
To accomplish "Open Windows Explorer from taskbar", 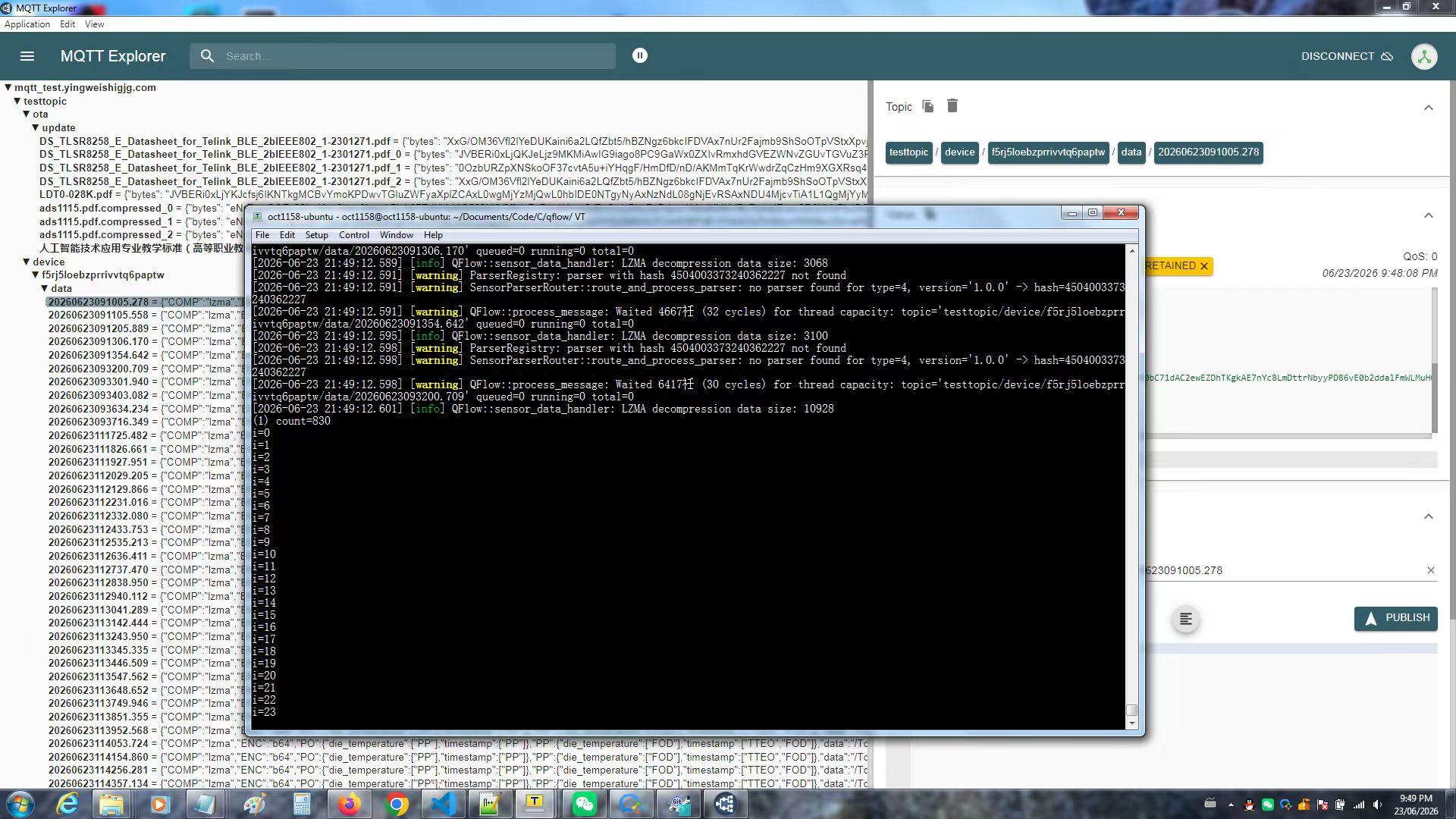I will click(111, 804).
